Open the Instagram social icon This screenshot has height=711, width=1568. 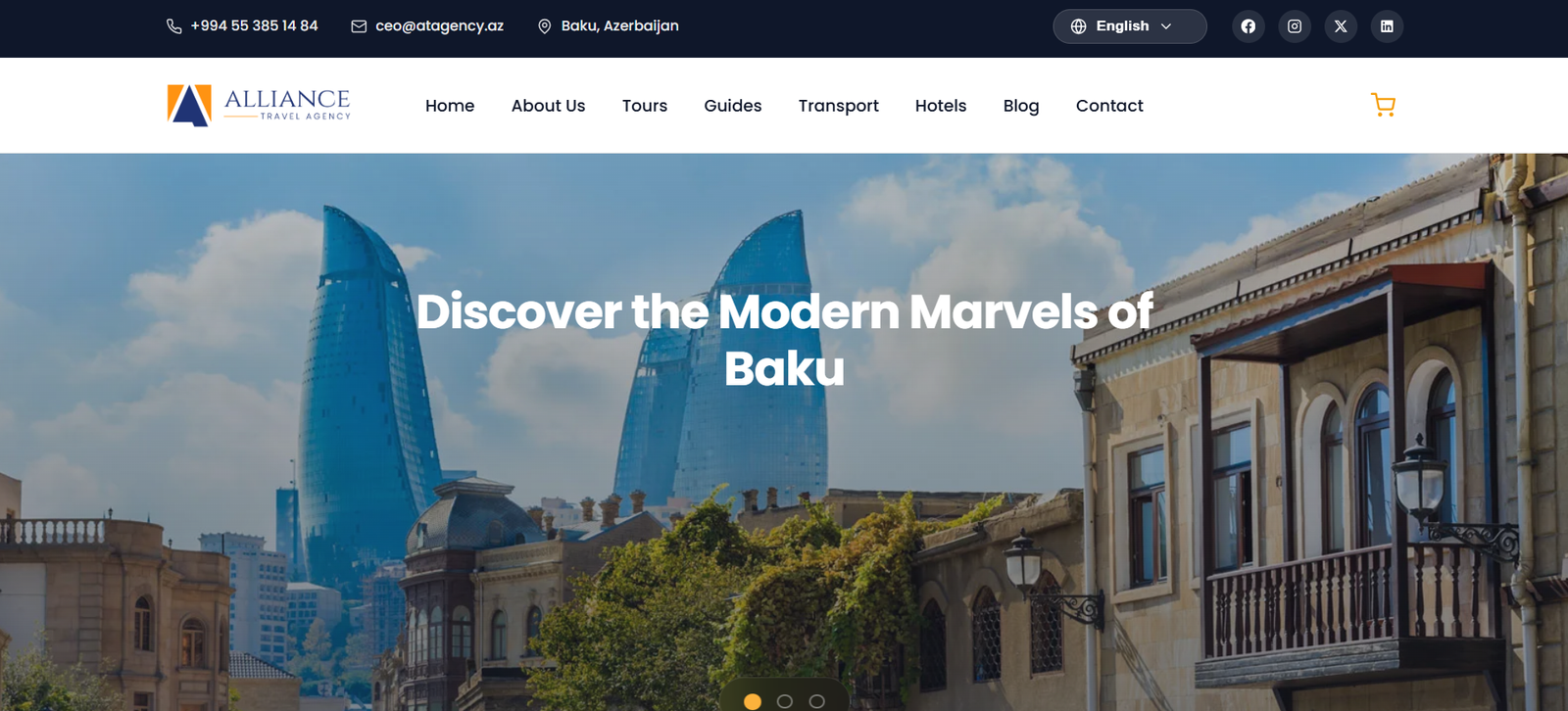1295,26
